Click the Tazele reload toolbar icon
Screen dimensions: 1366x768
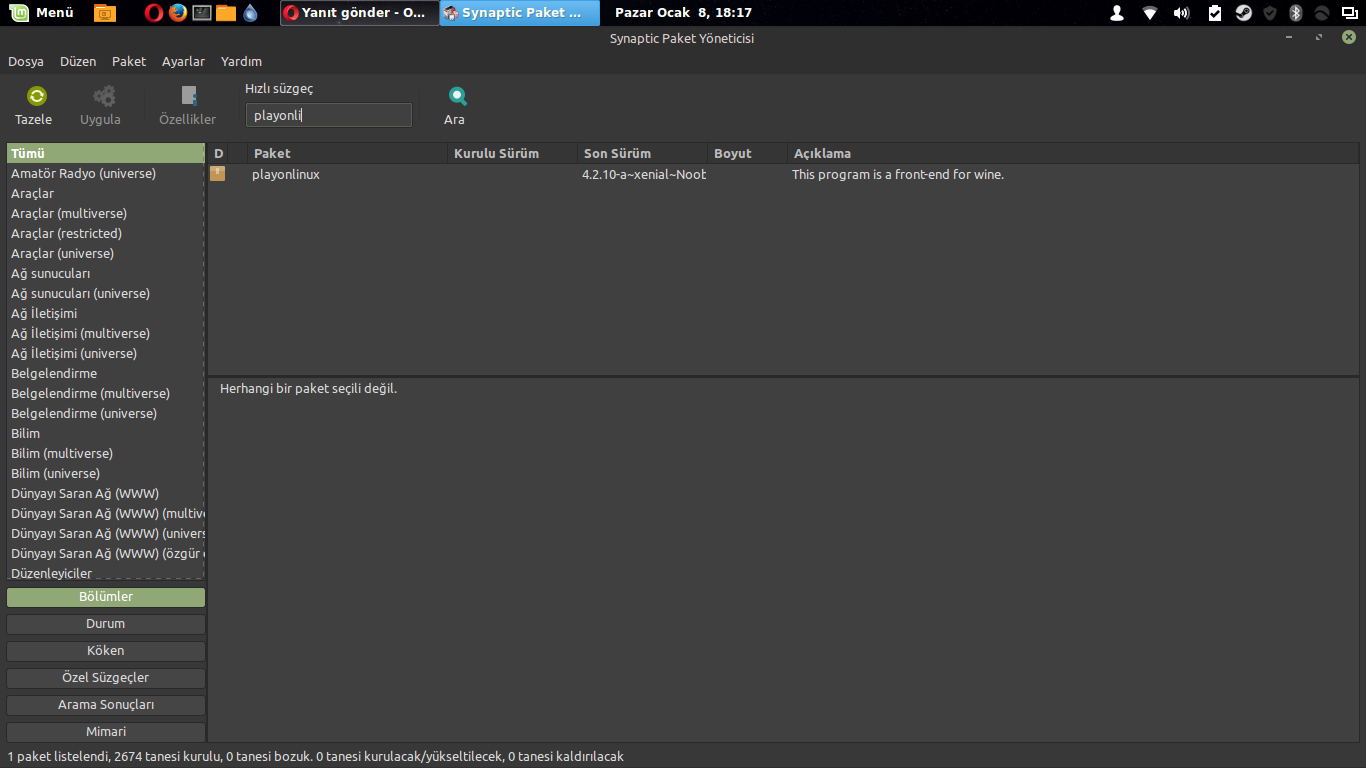pyautogui.click(x=37, y=96)
